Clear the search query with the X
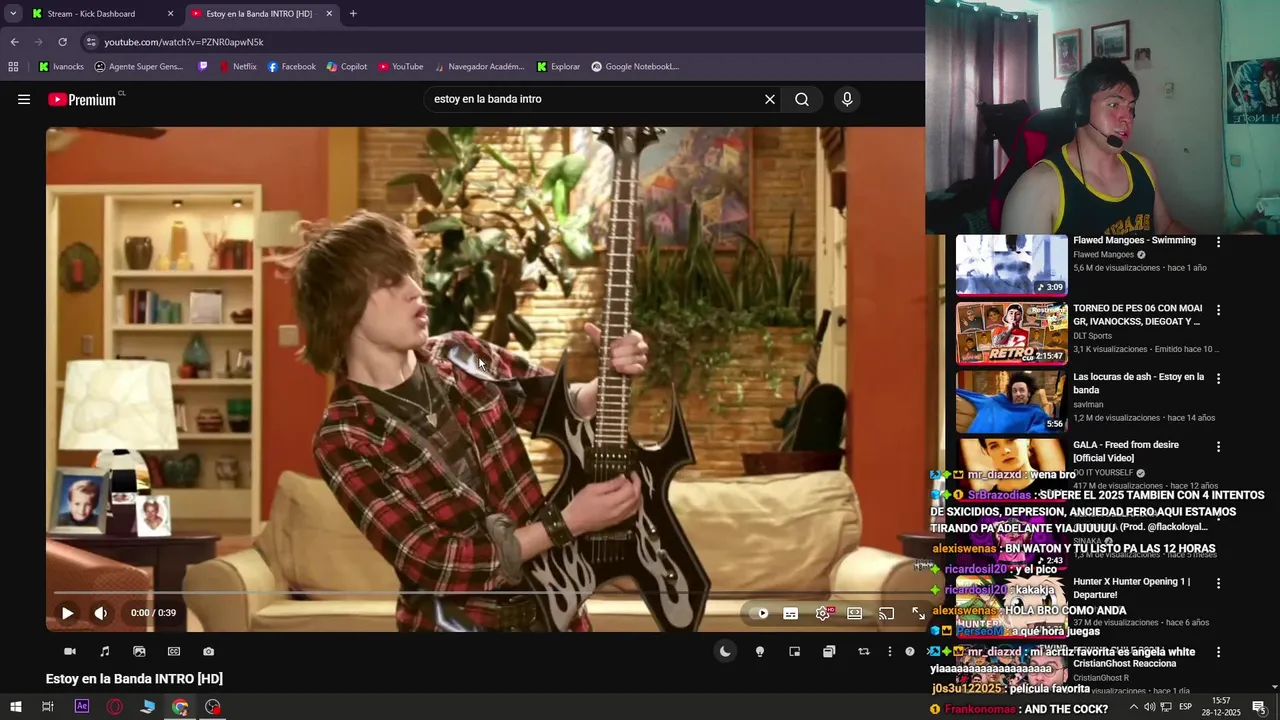Image resolution: width=1280 pixels, height=720 pixels. tap(770, 99)
